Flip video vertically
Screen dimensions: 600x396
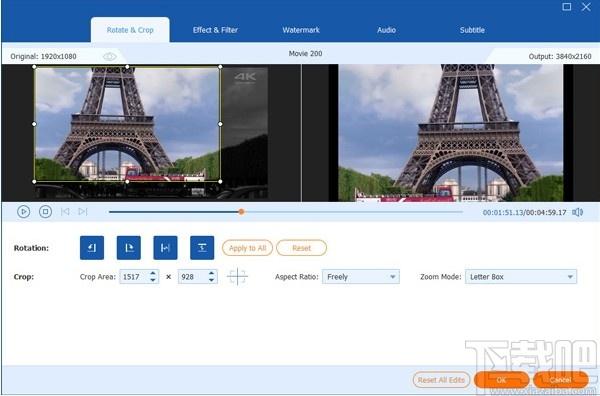click(202, 248)
